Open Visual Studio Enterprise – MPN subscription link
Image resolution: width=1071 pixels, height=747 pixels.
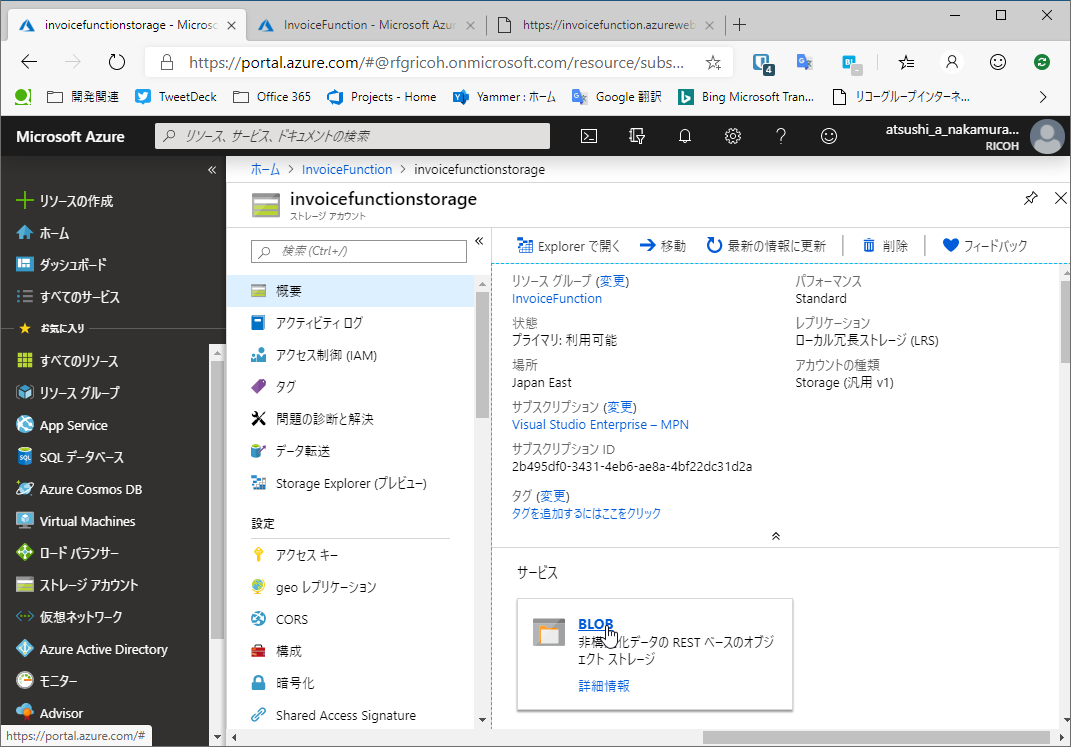[600, 425]
